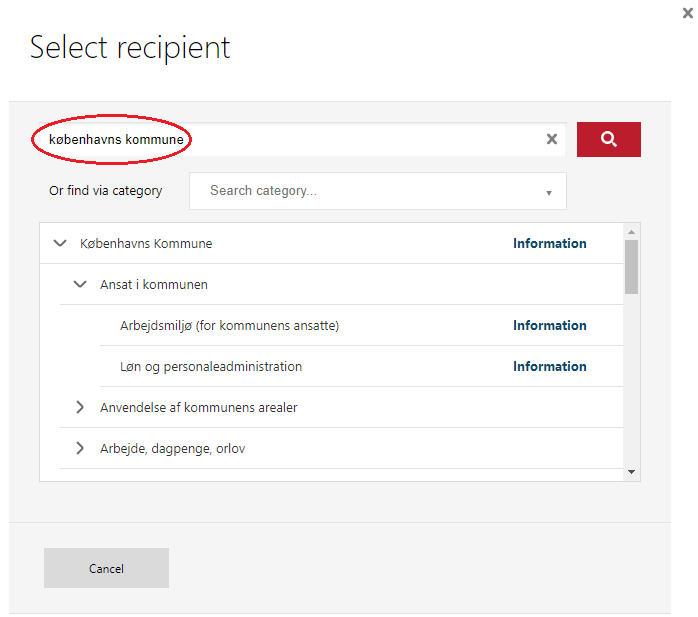
Task: Select the Københavns Kommune entry
Action: point(146,244)
